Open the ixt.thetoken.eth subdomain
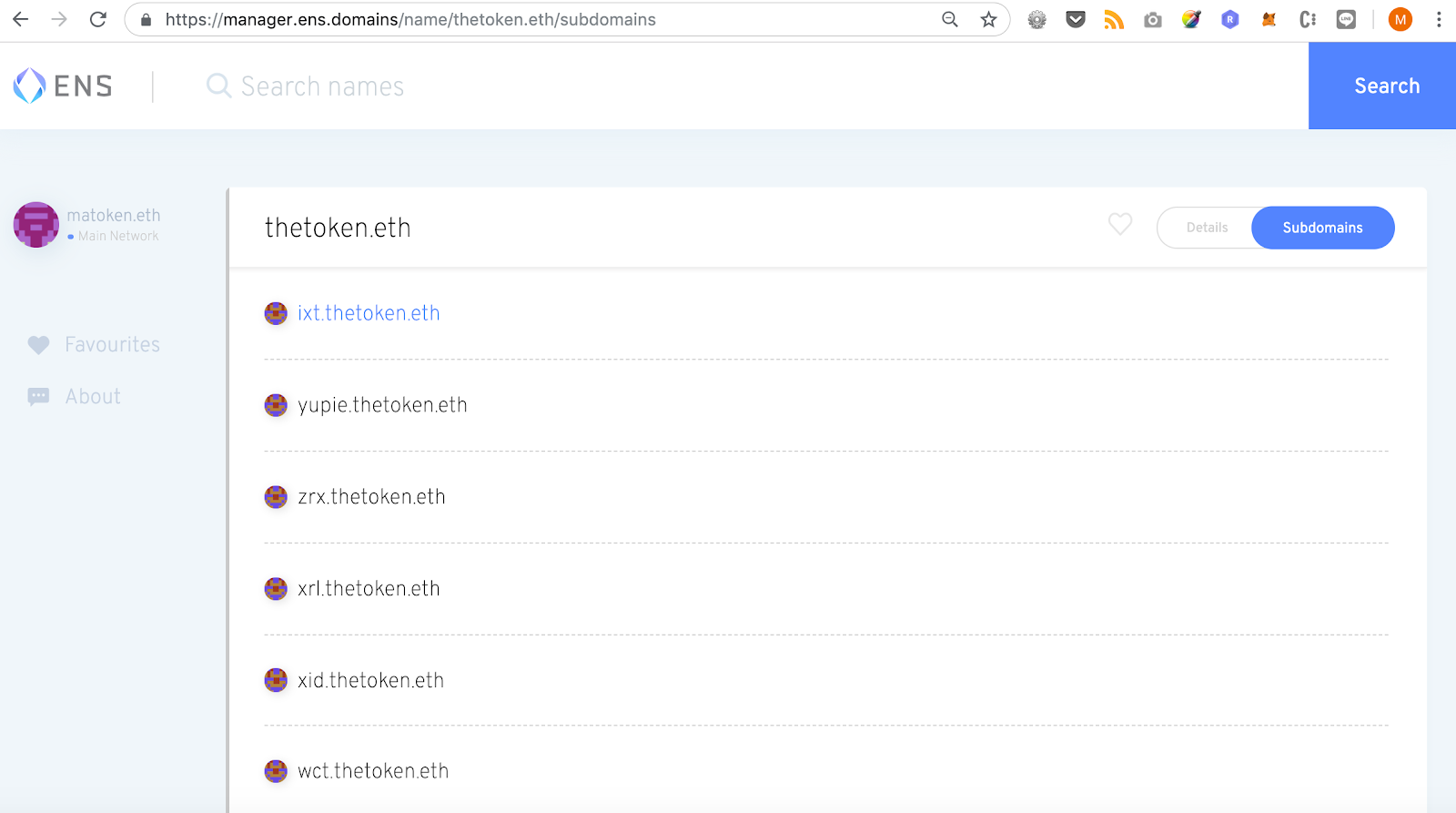Image resolution: width=1456 pixels, height=813 pixels. point(369,313)
